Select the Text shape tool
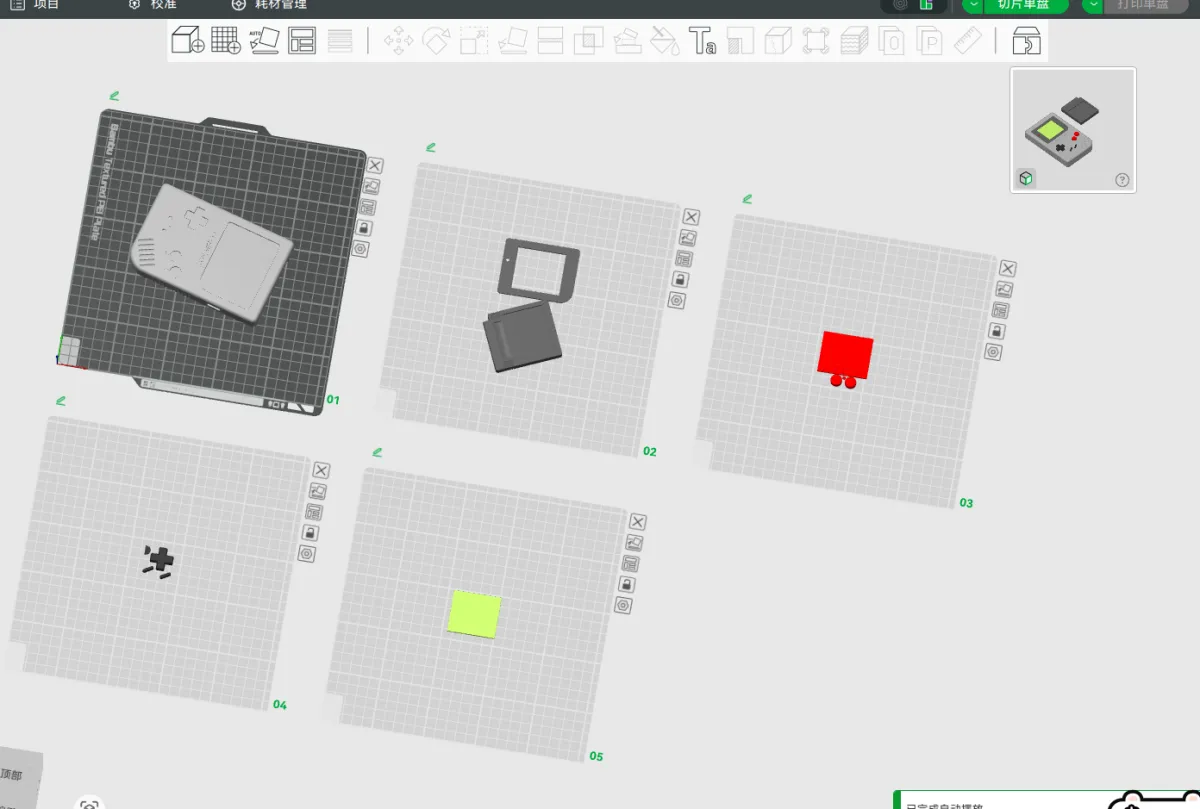 click(703, 41)
